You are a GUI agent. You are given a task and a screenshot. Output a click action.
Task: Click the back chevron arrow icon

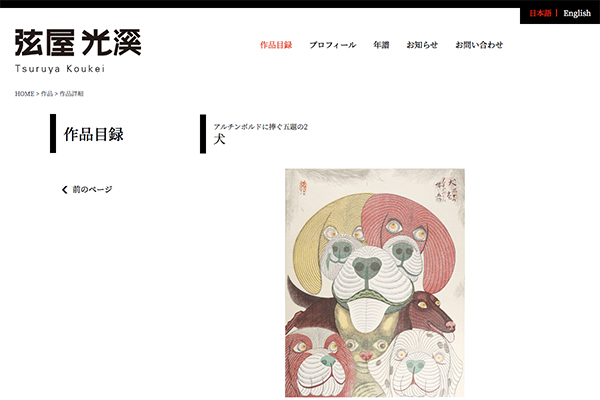coord(65,189)
